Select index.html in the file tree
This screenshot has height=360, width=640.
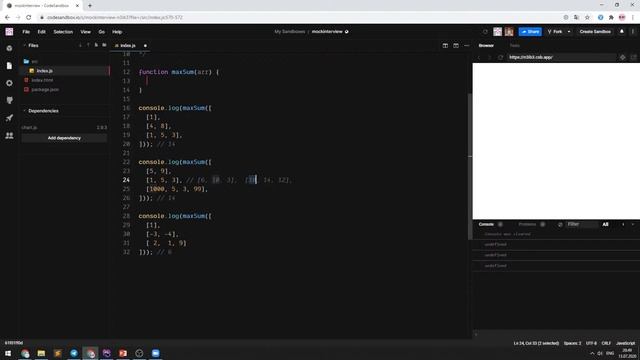tap(42, 80)
